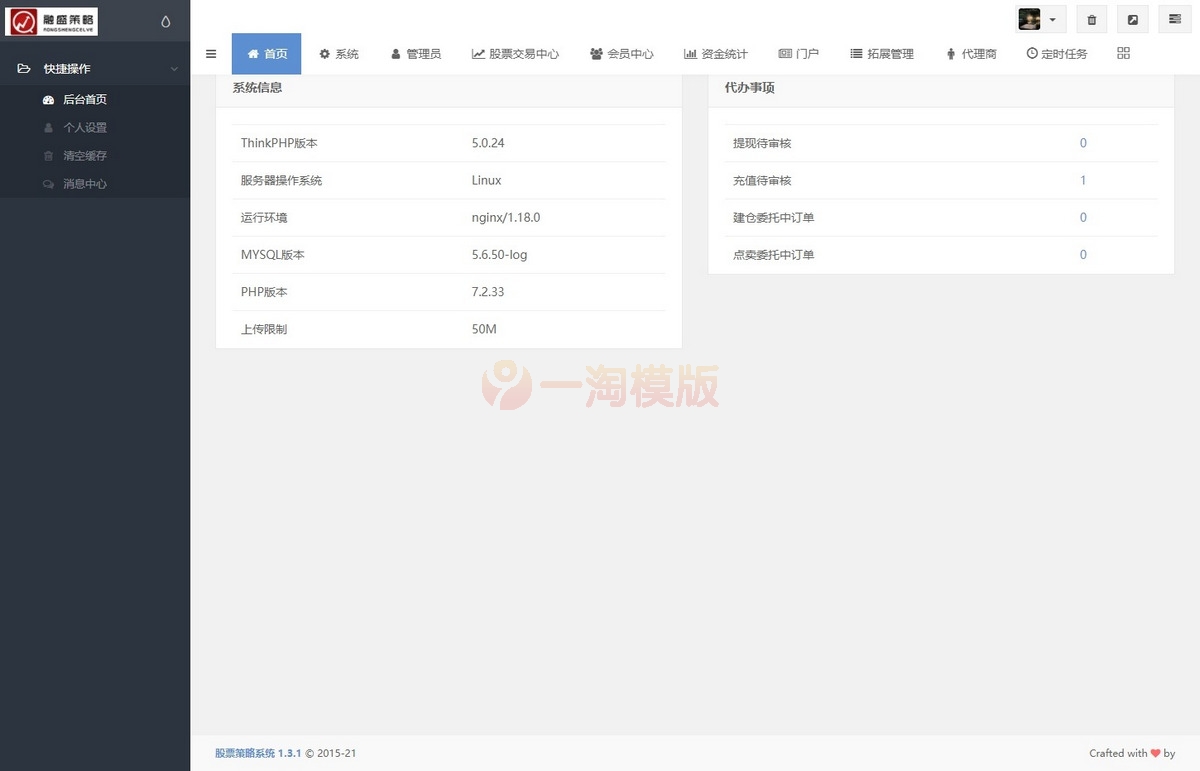The height and width of the screenshot is (771, 1200).
Task: Open the 资金统计 navigation item
Action: point(715,54)
